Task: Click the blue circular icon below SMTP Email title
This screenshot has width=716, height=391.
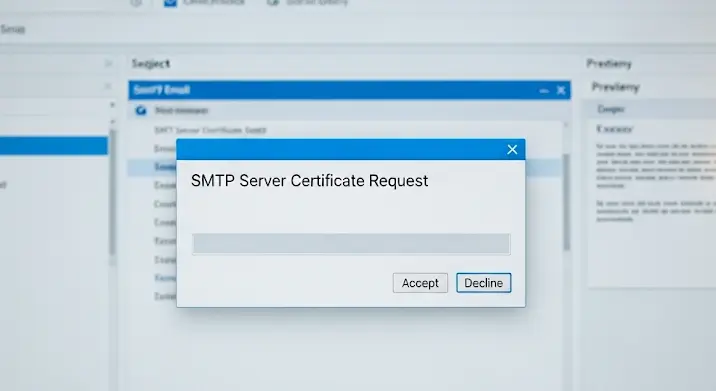Action: tap(141, 111)
